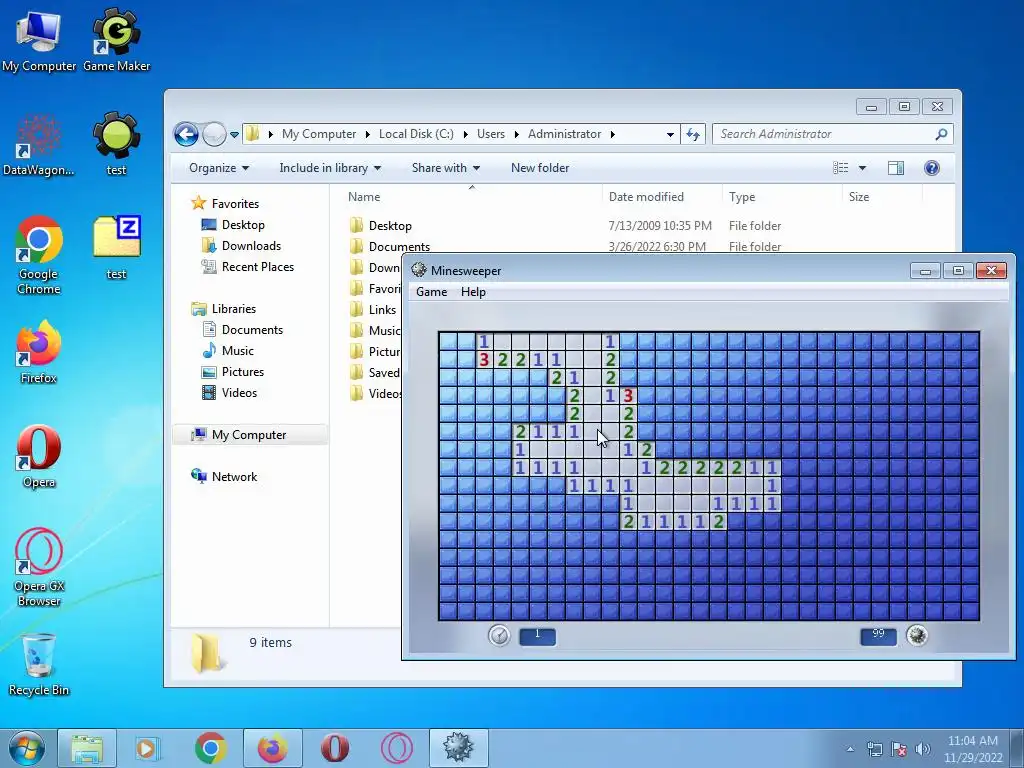Click Users breadcrumb in address bar
The height and width of the screenshot is (768, 1024).
point(490,134)
